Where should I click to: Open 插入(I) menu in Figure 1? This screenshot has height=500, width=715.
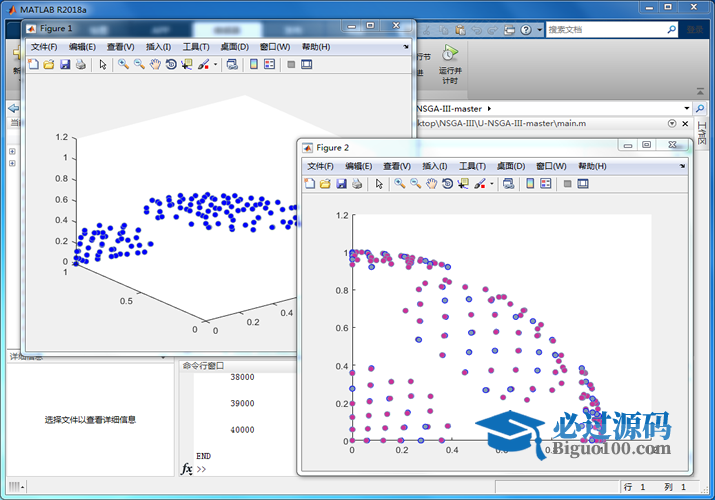pos(157,47)
